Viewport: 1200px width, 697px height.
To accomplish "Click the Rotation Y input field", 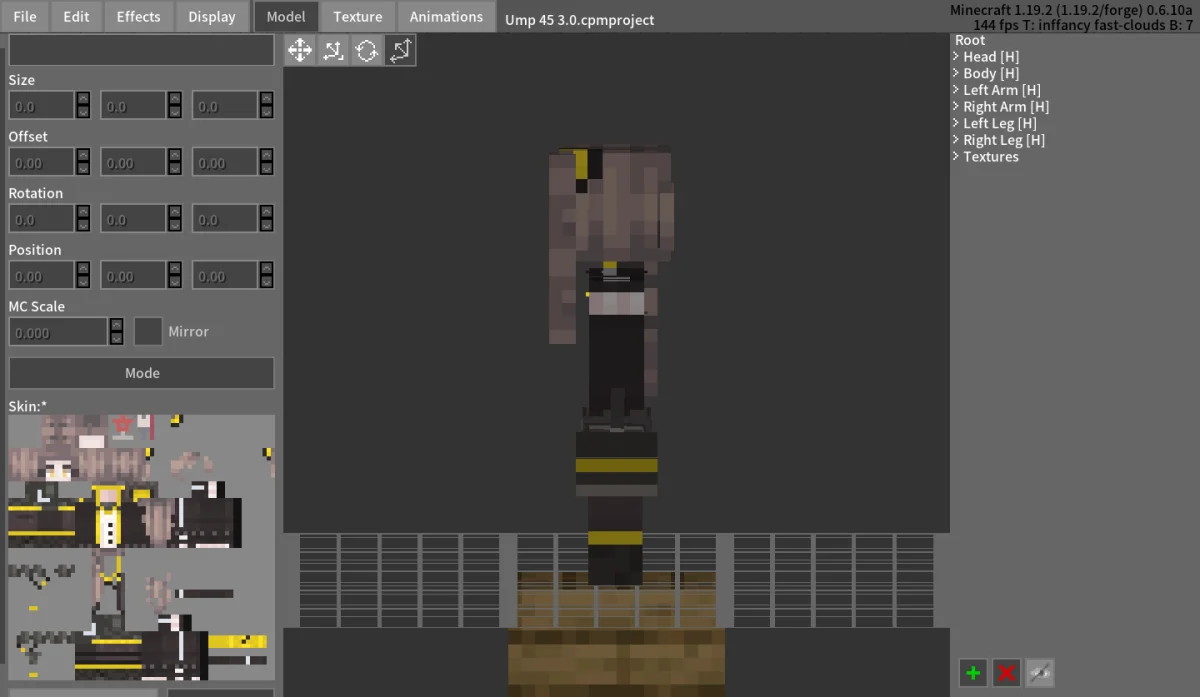I will tap(133, 219).
